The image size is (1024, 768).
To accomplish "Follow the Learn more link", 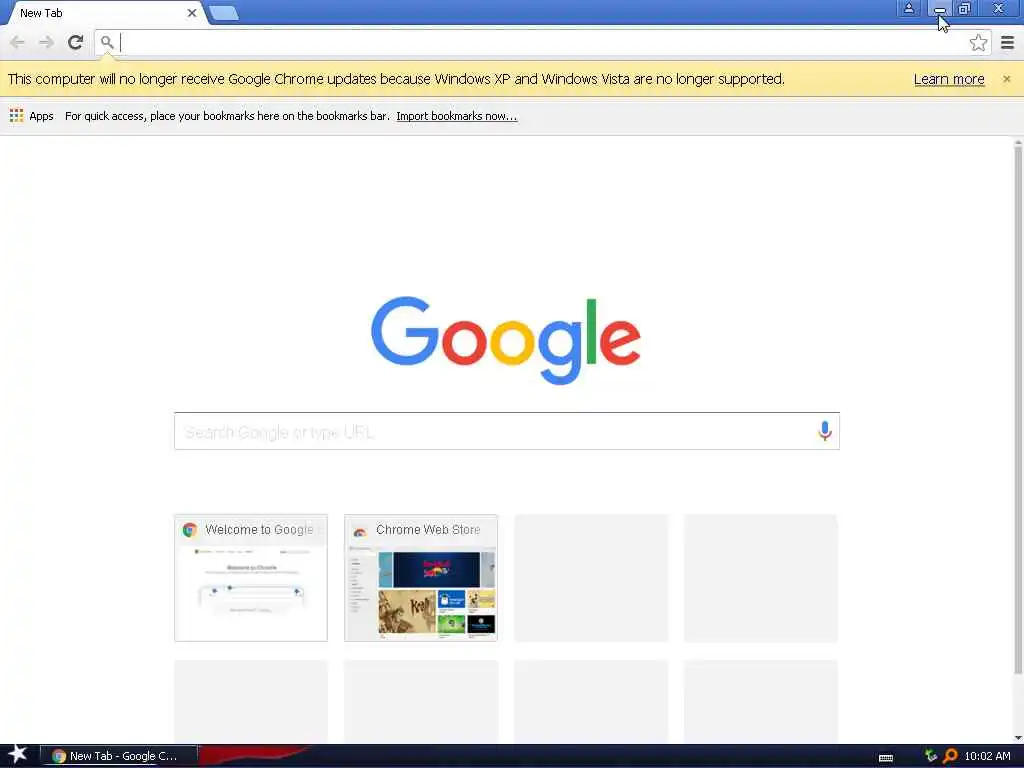I will pyautogui.click(x=949, y=79).
